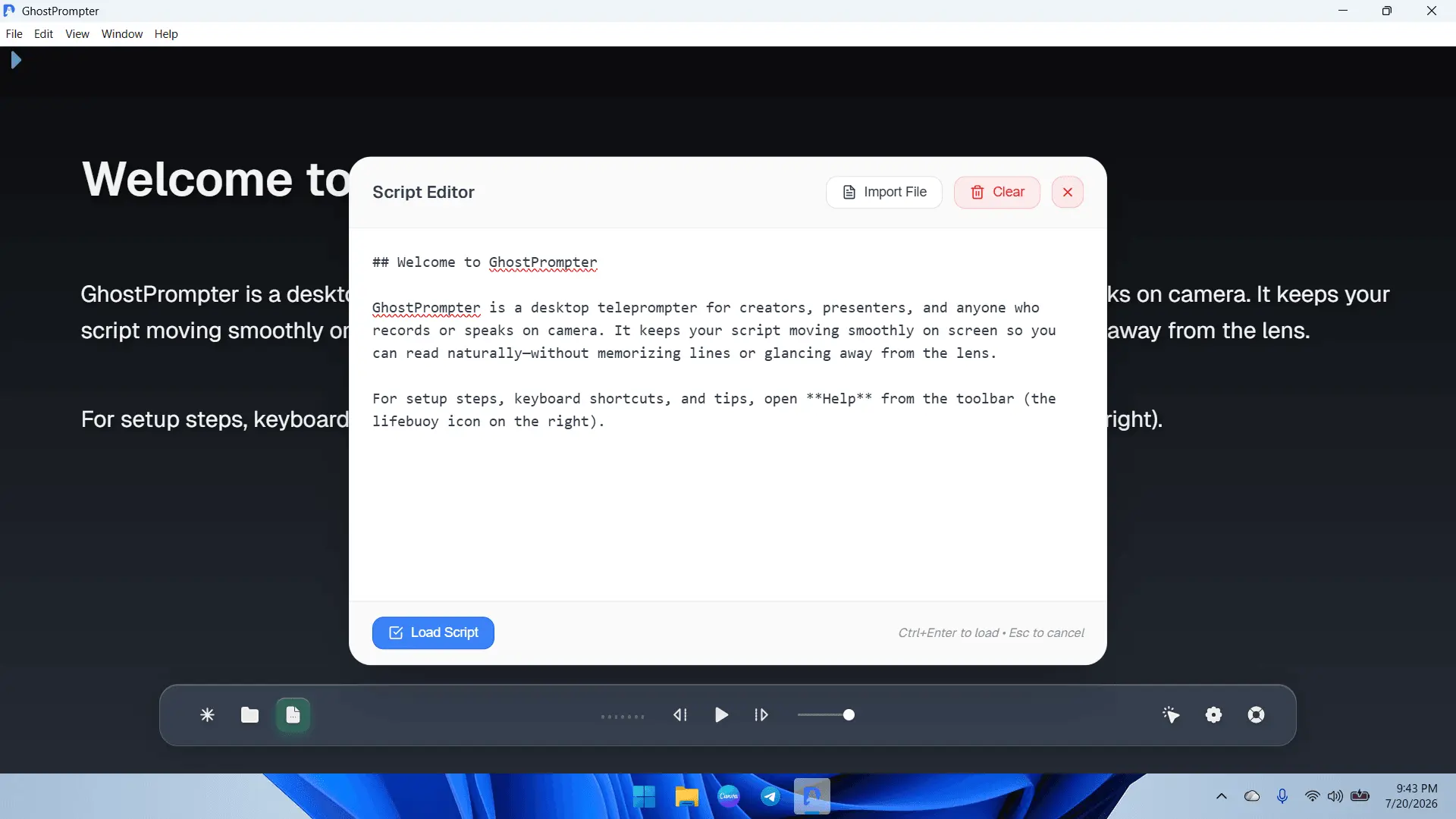Viewport: 1456px width, 819px height.
Task: Clear the script with the Clear button
Action: [x=996, y=193]
